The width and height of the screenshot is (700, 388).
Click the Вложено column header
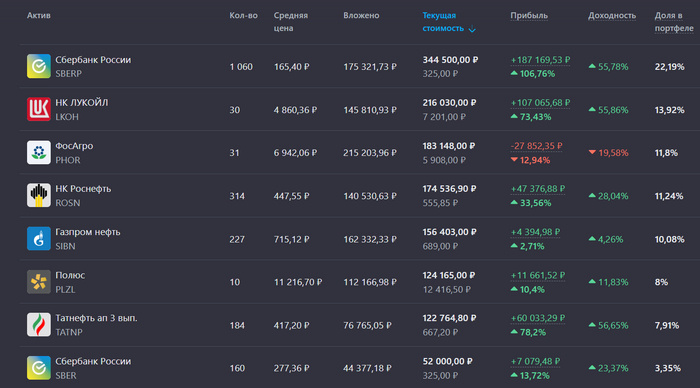(361, 16)
